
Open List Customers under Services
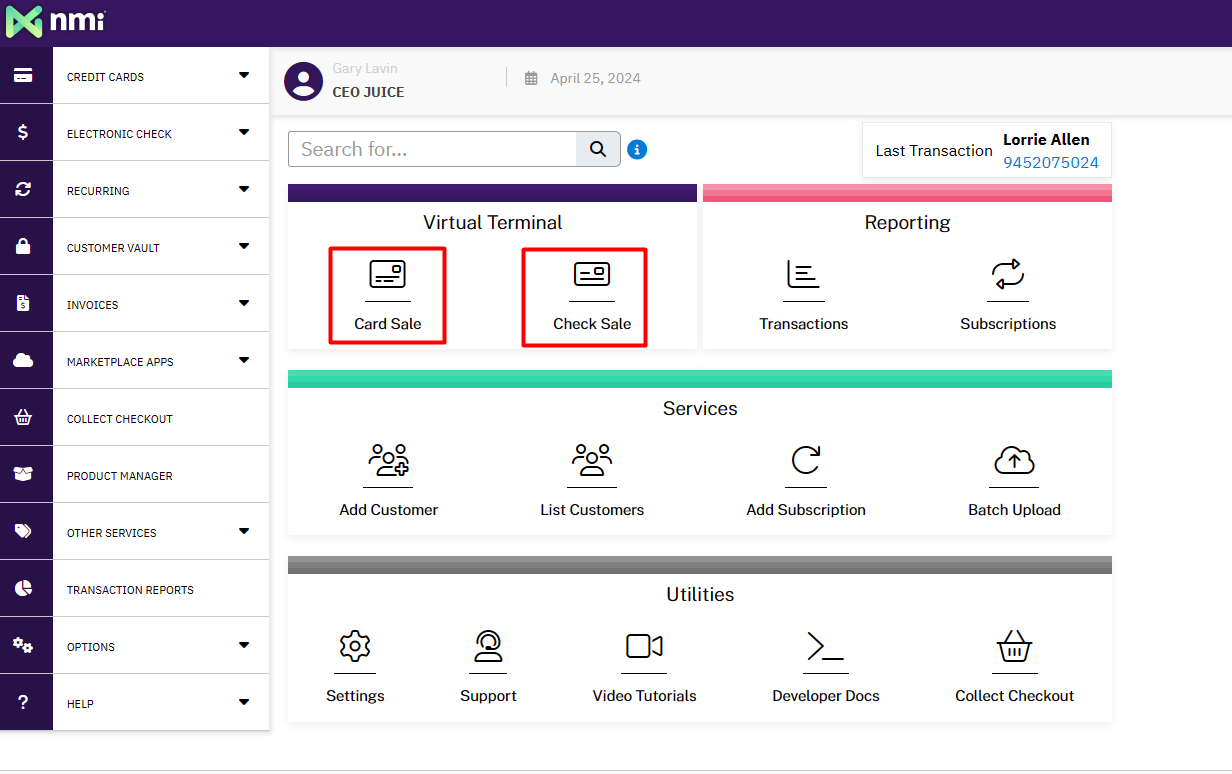592,481
